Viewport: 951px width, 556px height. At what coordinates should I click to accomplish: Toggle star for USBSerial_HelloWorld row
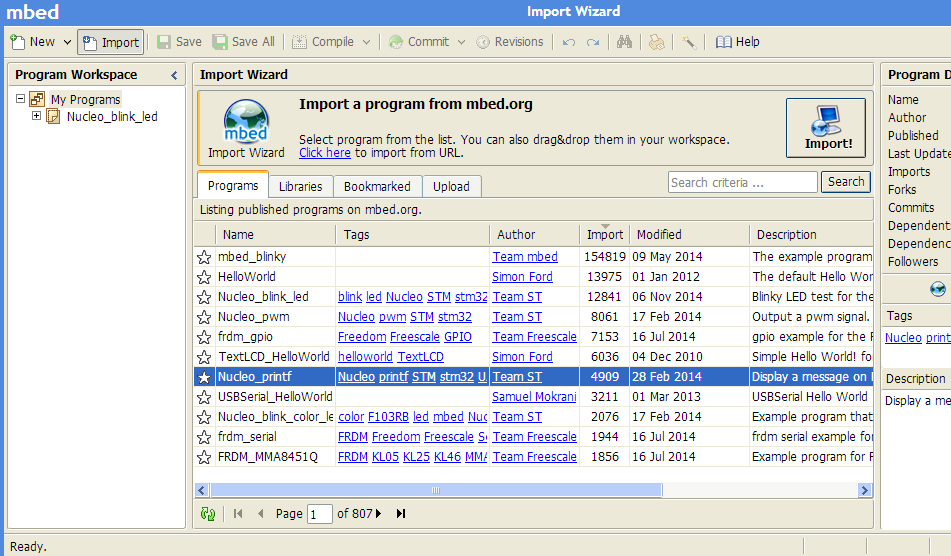204,397
